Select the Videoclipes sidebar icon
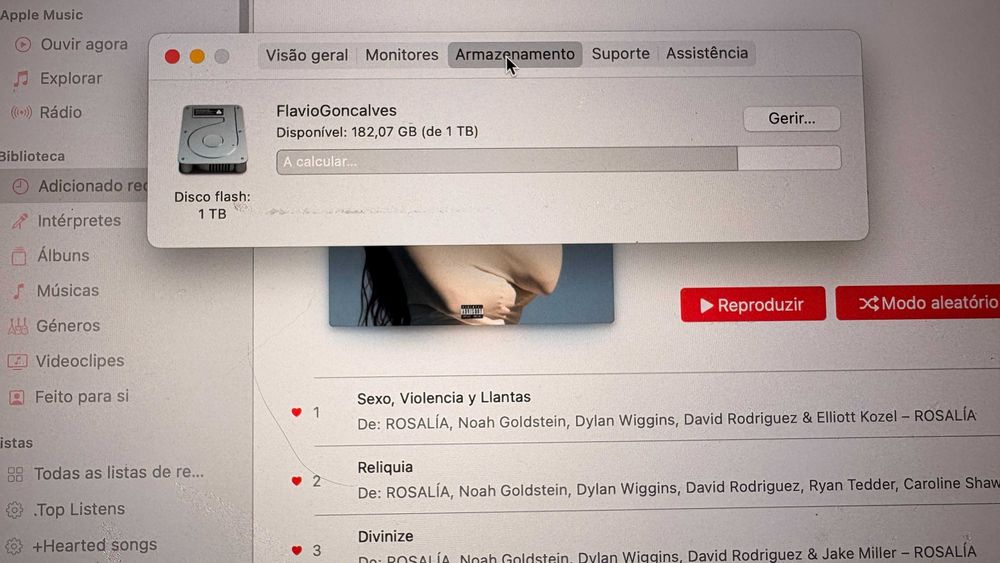 [17, 362]
